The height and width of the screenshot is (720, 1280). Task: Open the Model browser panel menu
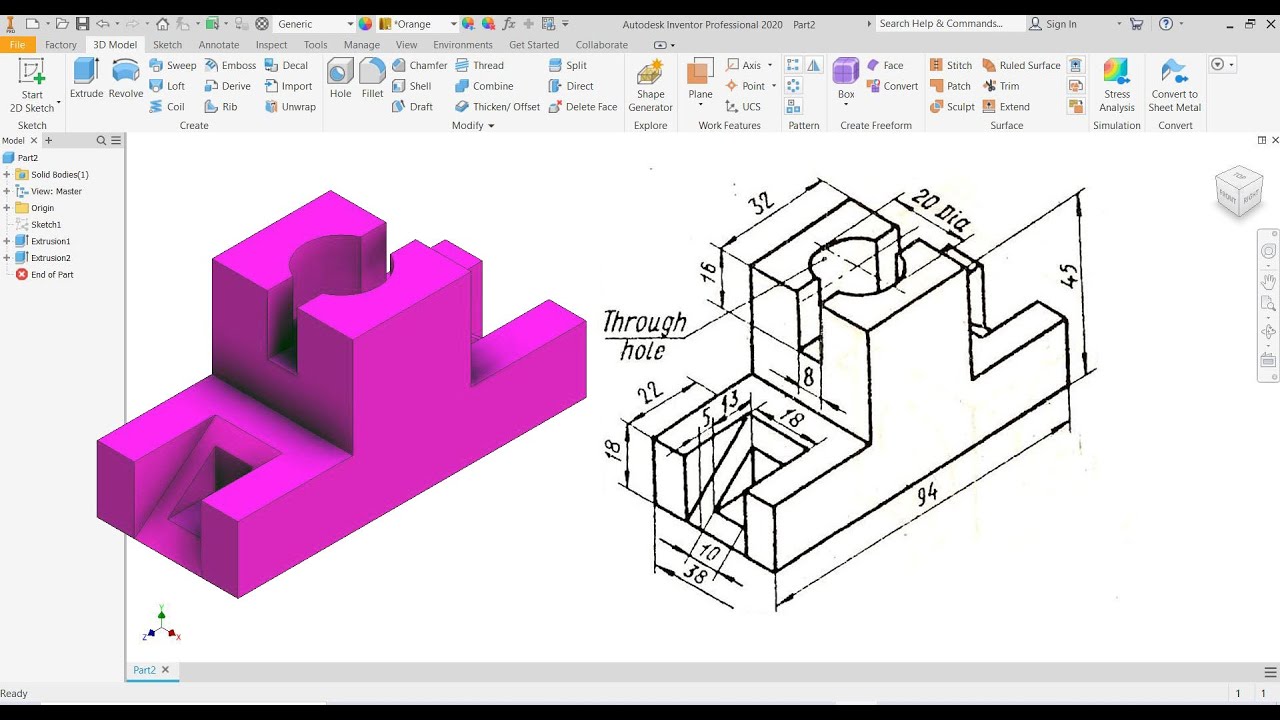[117, 141]
